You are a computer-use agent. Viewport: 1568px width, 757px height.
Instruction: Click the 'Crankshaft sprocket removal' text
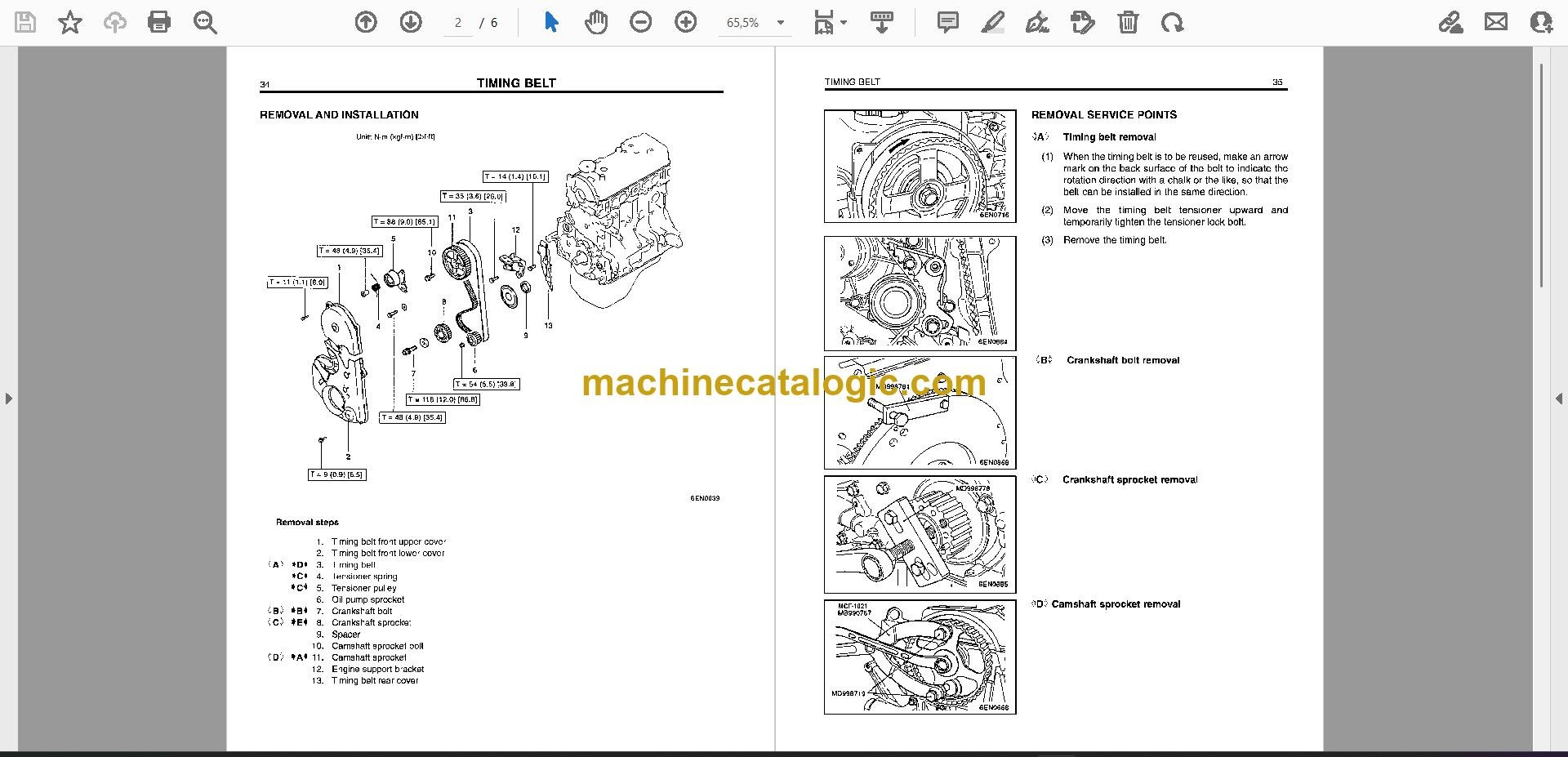(1129, 480)
